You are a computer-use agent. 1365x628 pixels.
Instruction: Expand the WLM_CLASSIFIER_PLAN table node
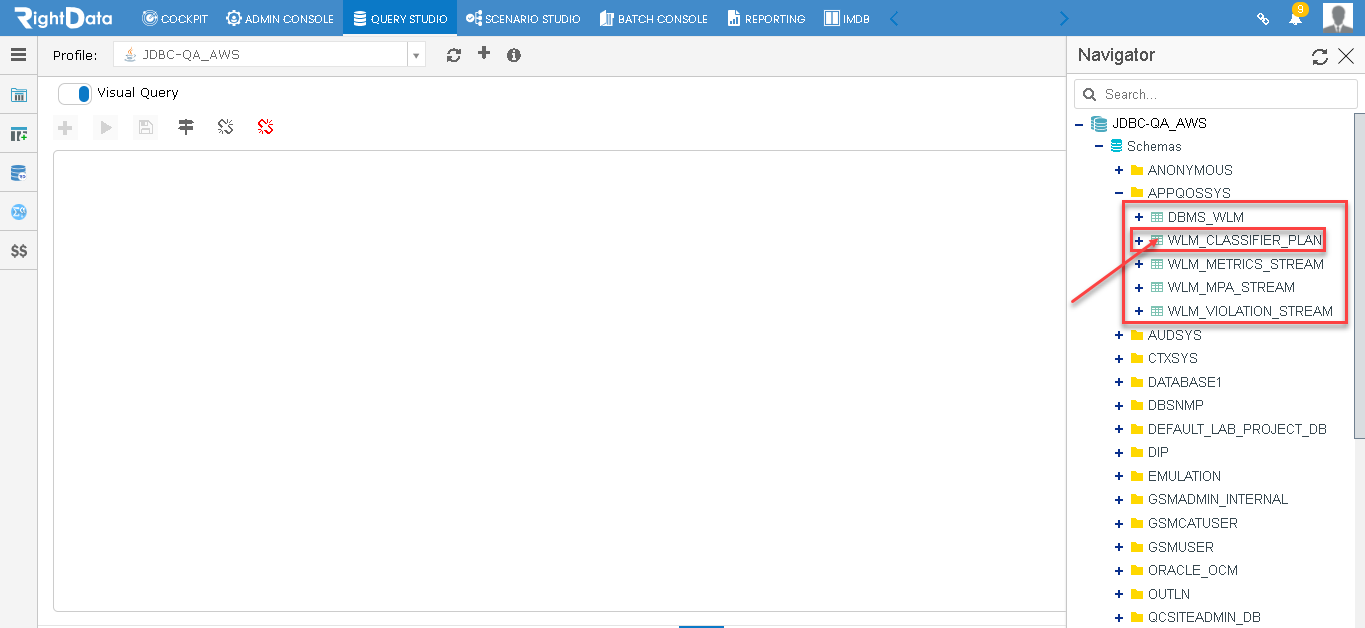tap(1139, 240)
